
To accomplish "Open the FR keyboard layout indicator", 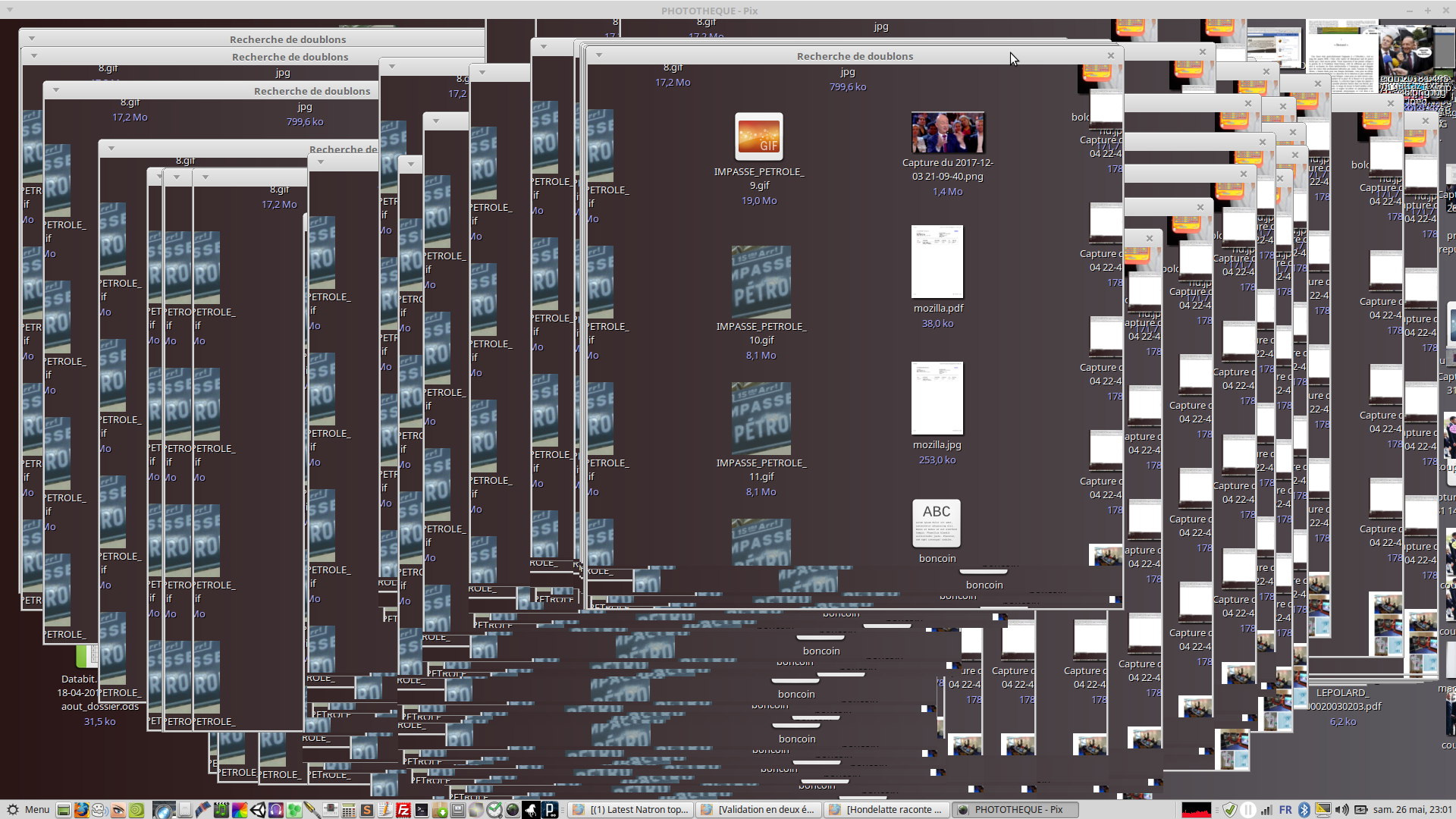I will pos(1285,810).
